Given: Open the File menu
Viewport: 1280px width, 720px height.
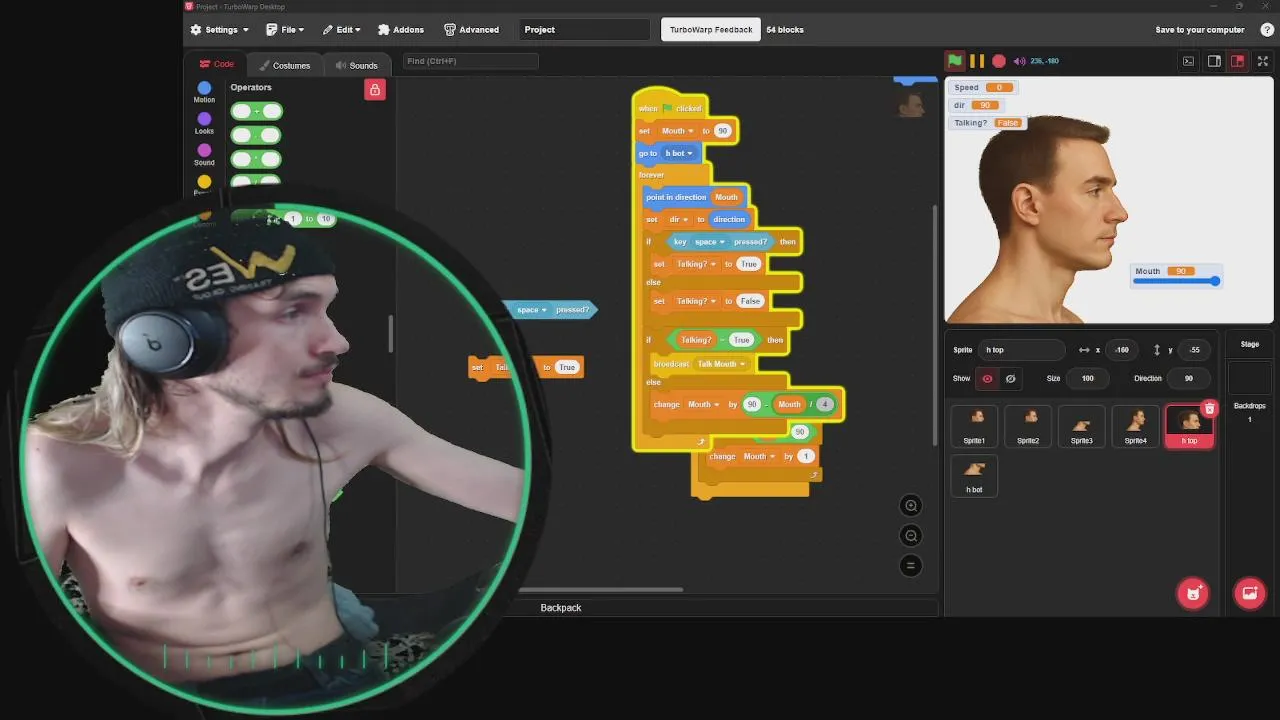Looking at the screenshot, I should [x=285, y=30].
